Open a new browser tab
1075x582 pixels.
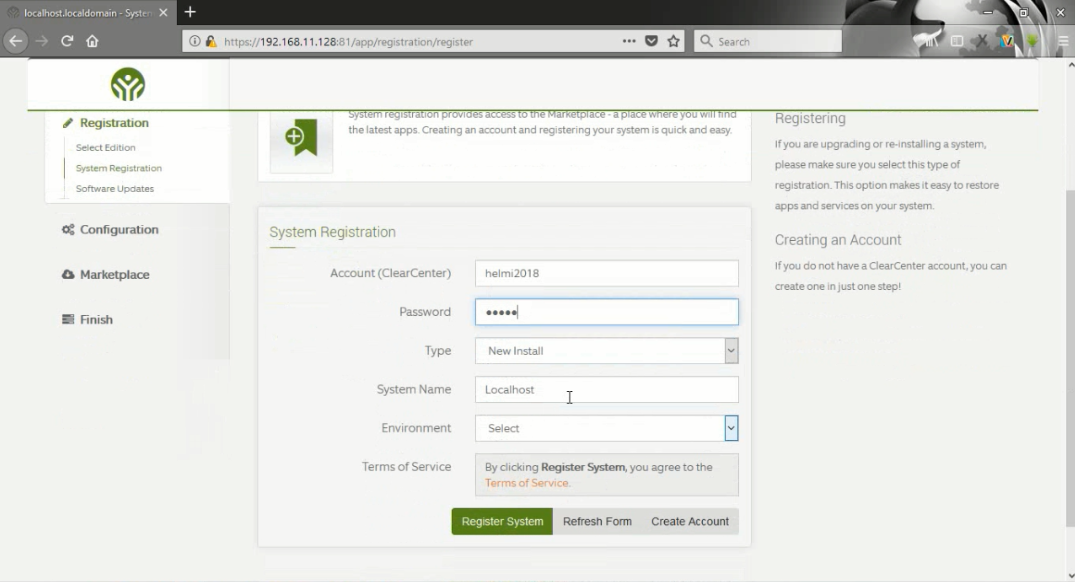pos(190,12)
